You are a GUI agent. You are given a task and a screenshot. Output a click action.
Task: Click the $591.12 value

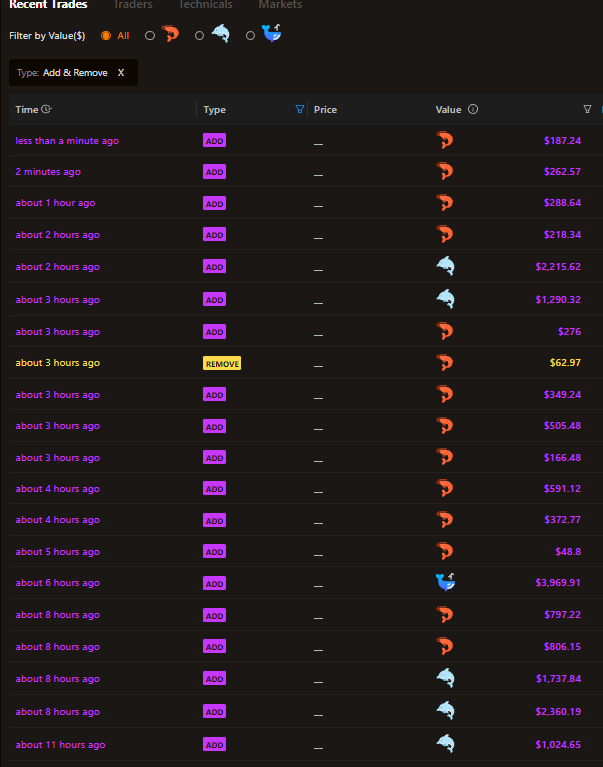pos(562,489)
